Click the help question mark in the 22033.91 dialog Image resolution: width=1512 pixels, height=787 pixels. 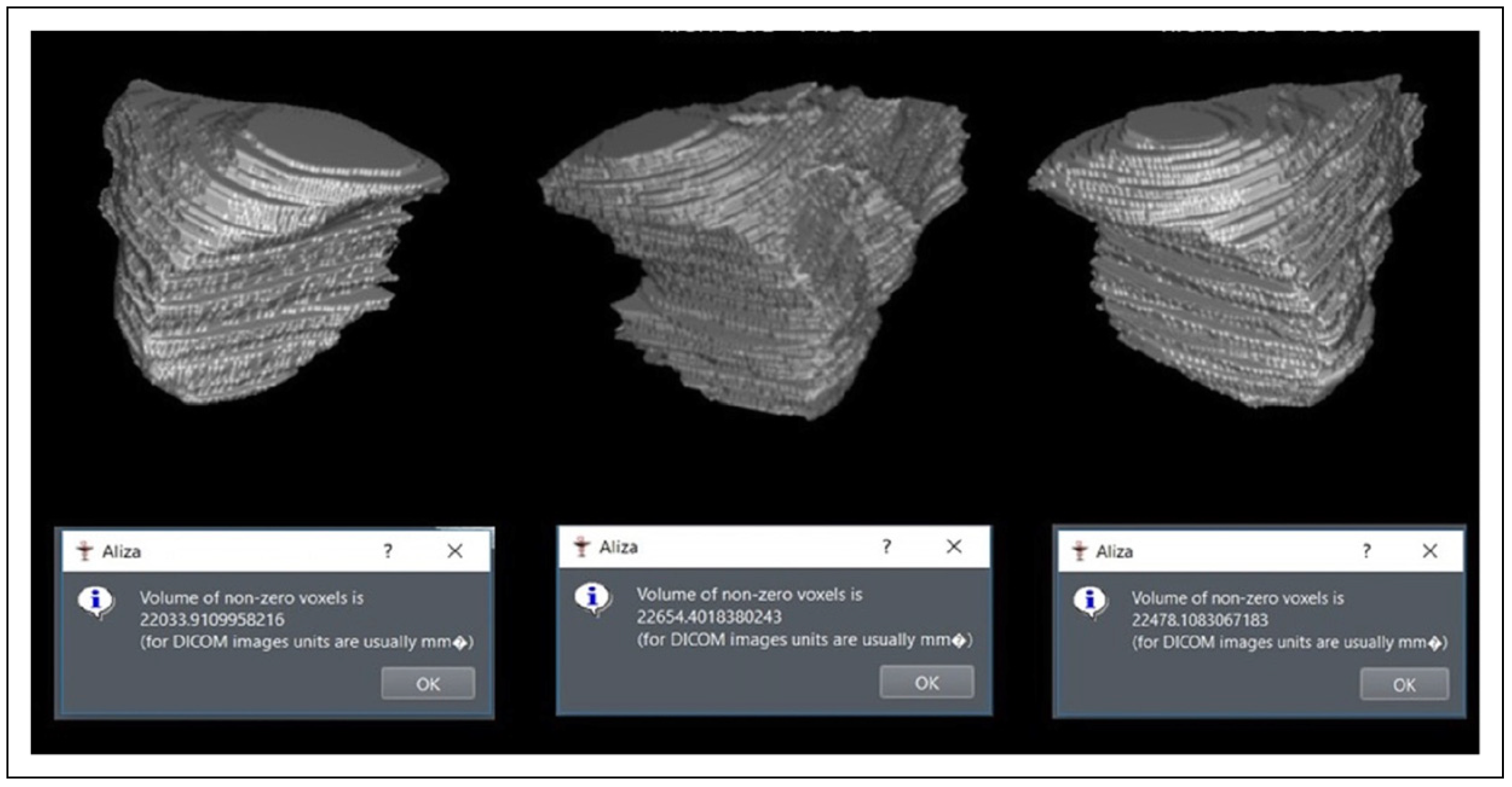tap(388, 551)
